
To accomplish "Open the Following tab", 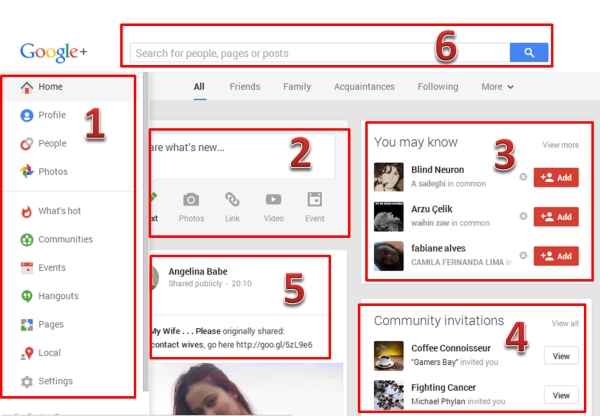I will (x=438, y=87).
